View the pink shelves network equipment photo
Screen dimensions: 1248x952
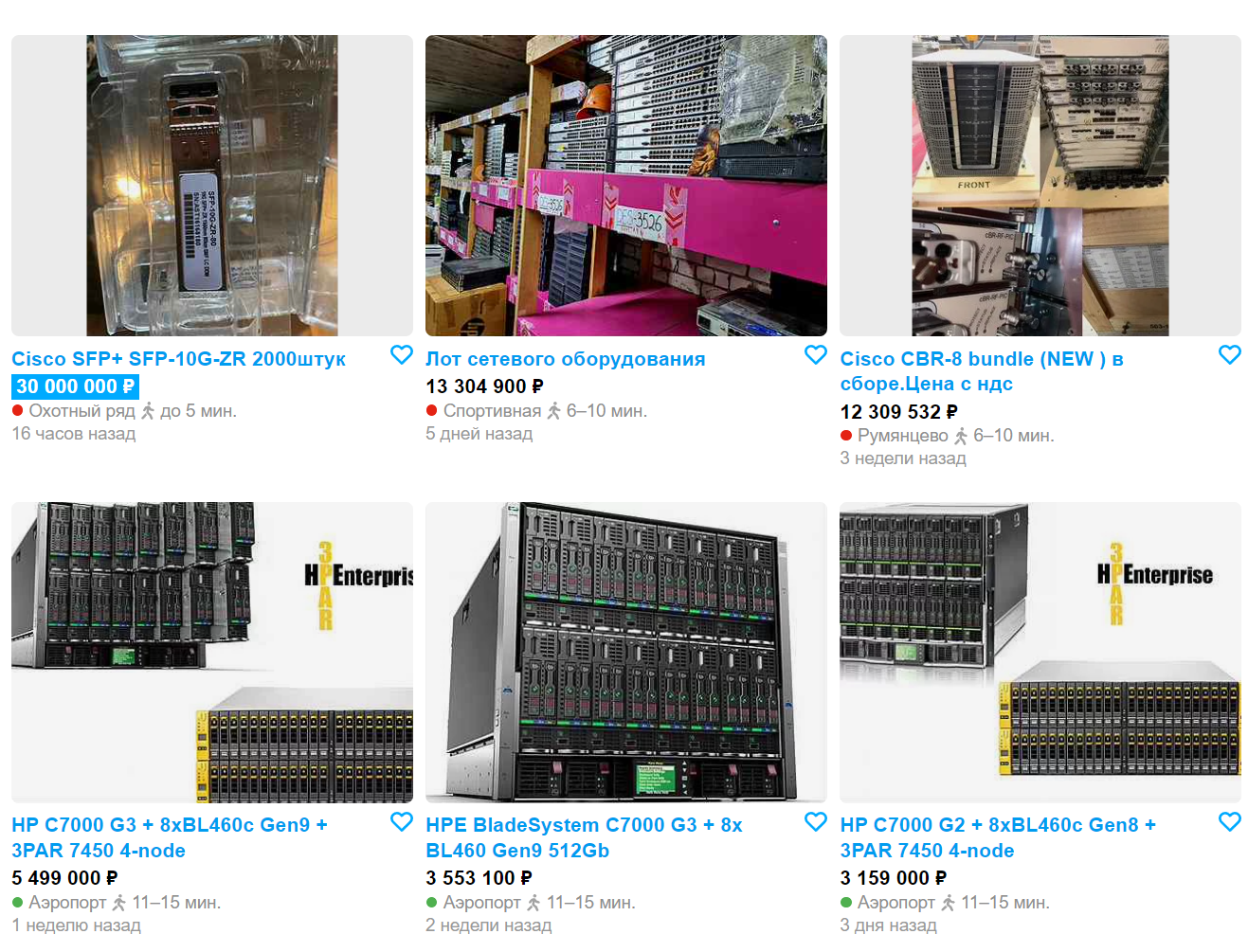point(626,186)
